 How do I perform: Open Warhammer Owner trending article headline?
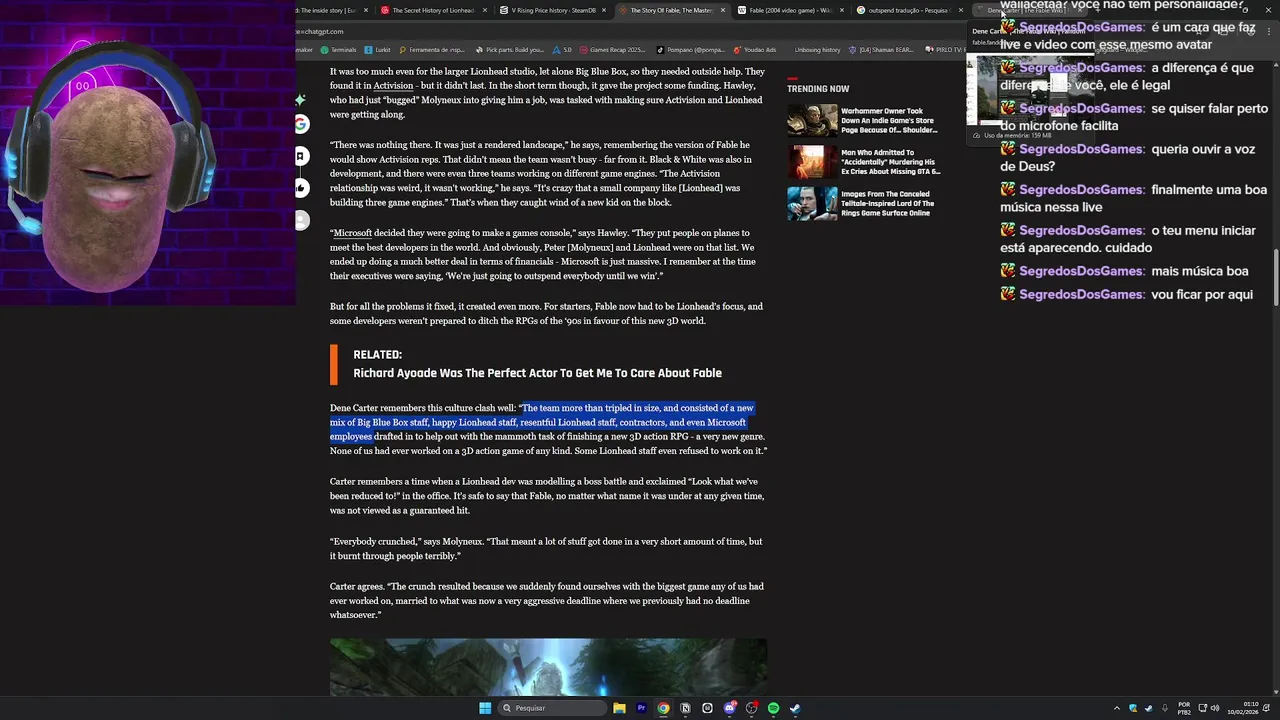889,121
